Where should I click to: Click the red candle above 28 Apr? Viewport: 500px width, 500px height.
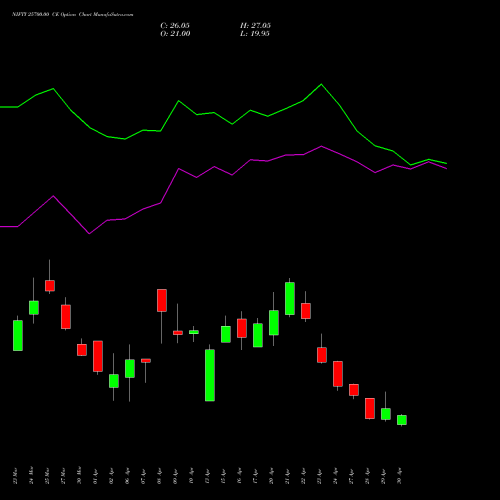pos(370,408)
